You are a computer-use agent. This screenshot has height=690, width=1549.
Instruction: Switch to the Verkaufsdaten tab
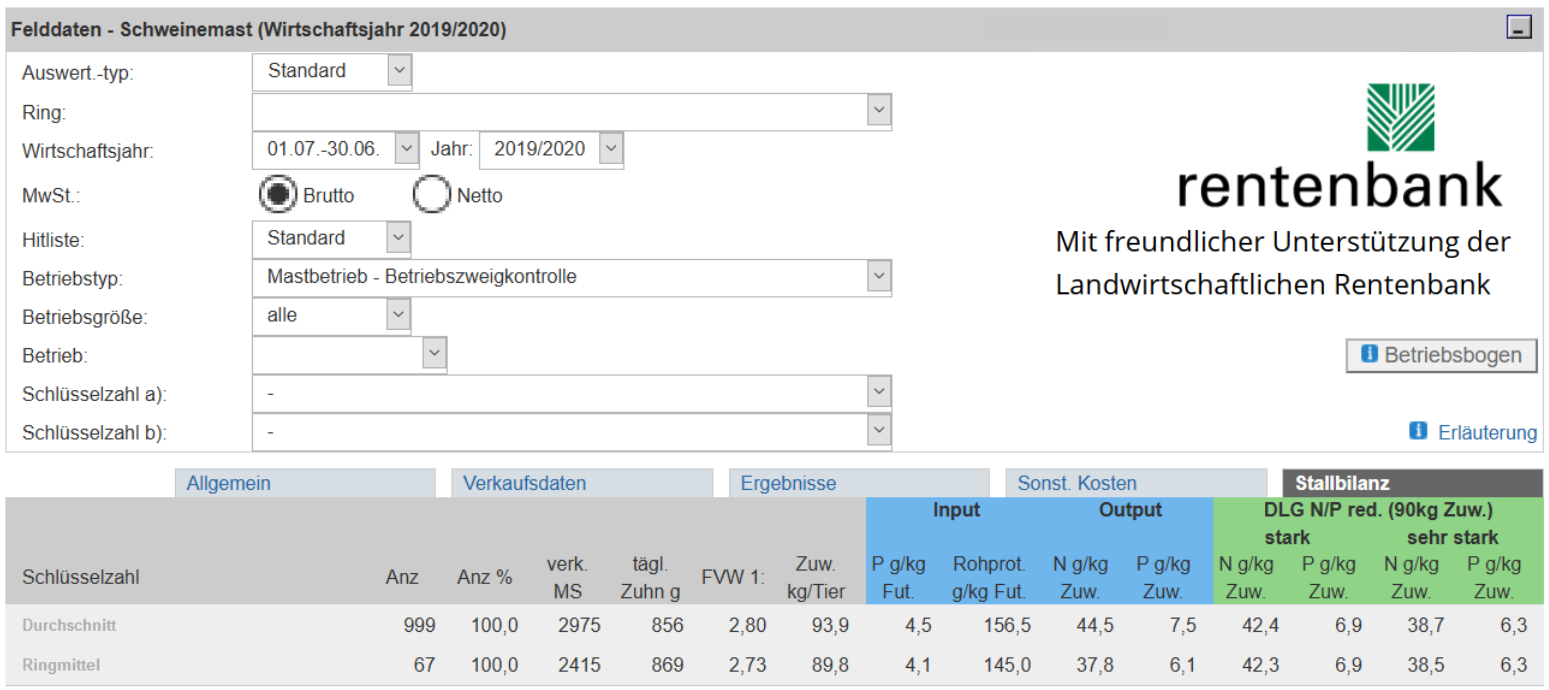point(582,484)
